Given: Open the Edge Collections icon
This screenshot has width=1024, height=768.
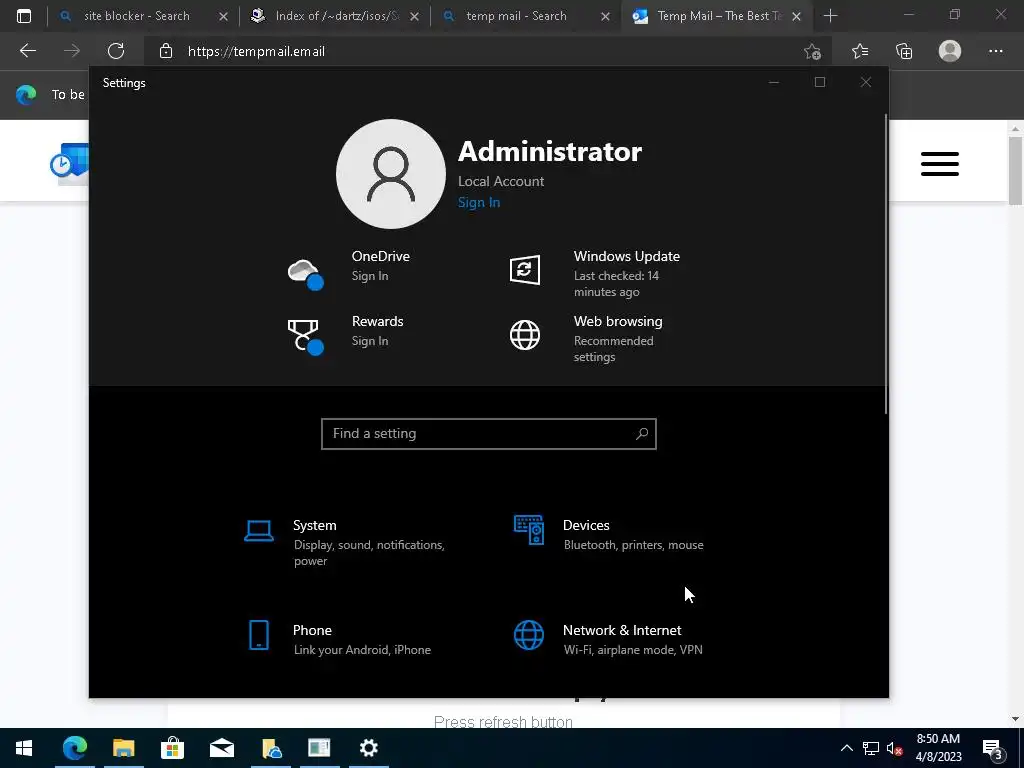Looking at the screenshot, I should [x=904, y=51].
